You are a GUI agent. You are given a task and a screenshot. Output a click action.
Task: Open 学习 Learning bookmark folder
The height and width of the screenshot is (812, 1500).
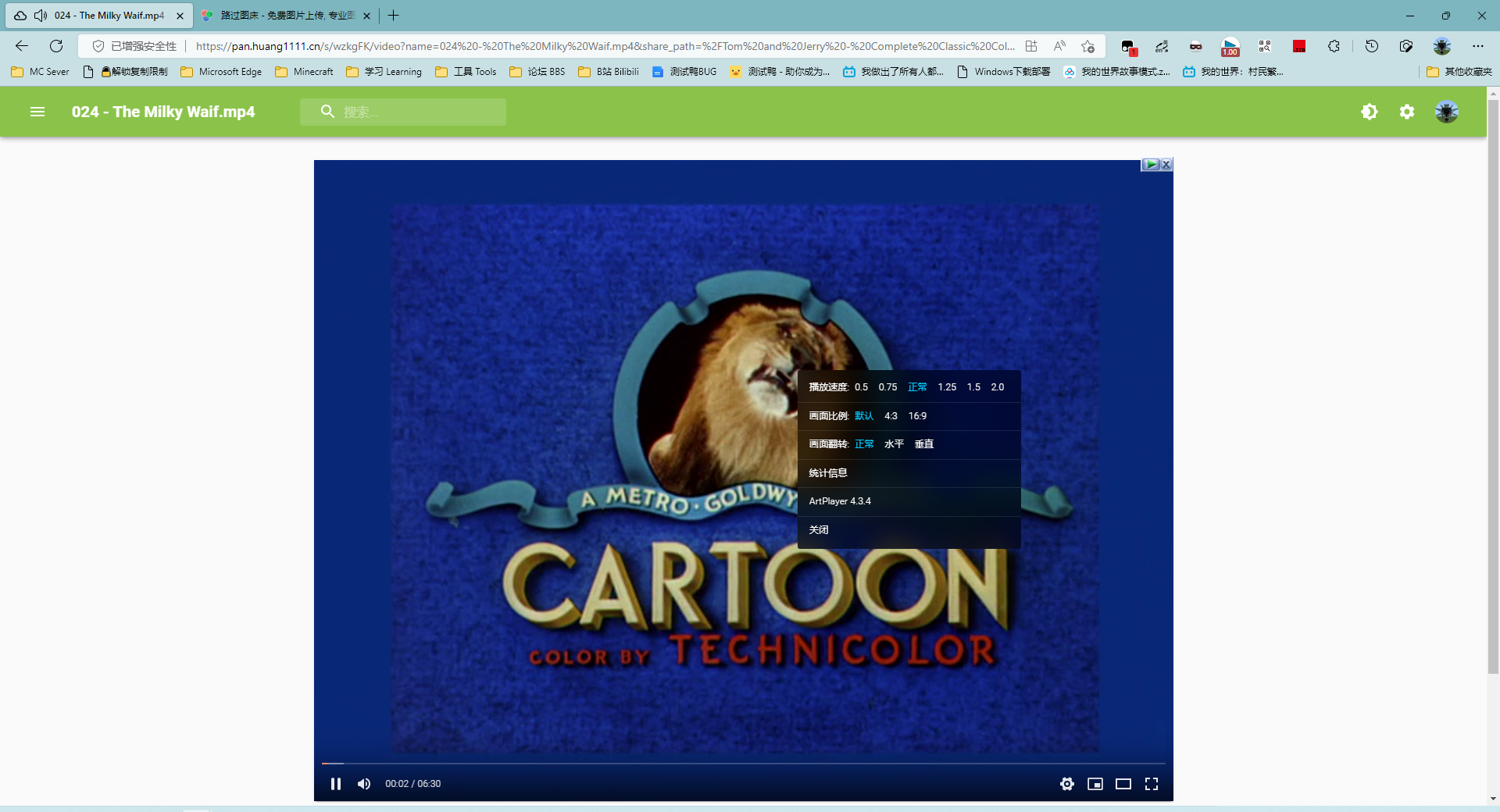pos(384,72)
